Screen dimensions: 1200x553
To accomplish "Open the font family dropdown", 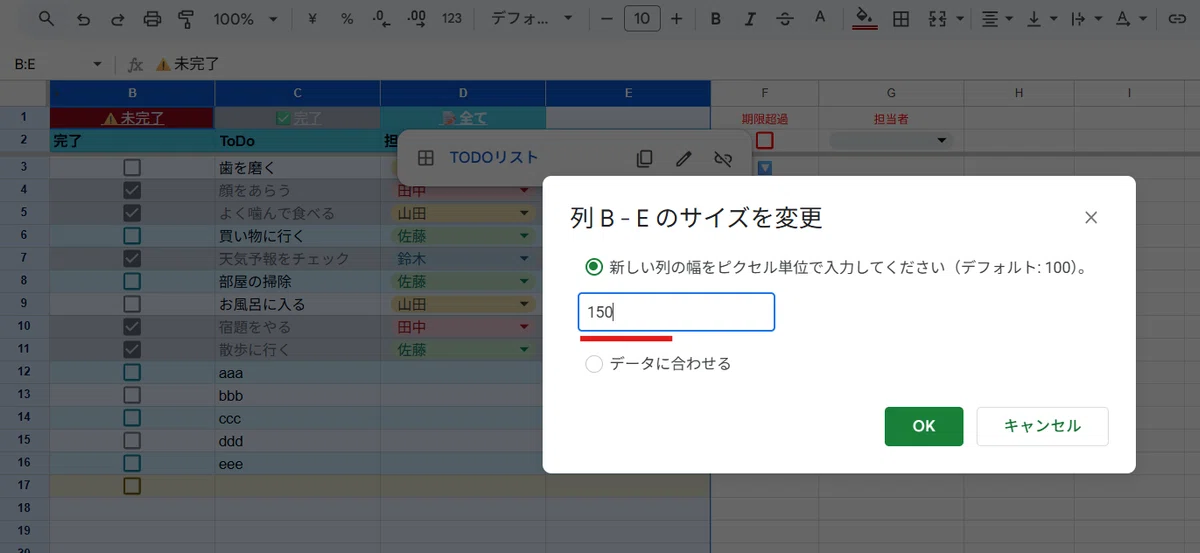I will tap(532, 18).
